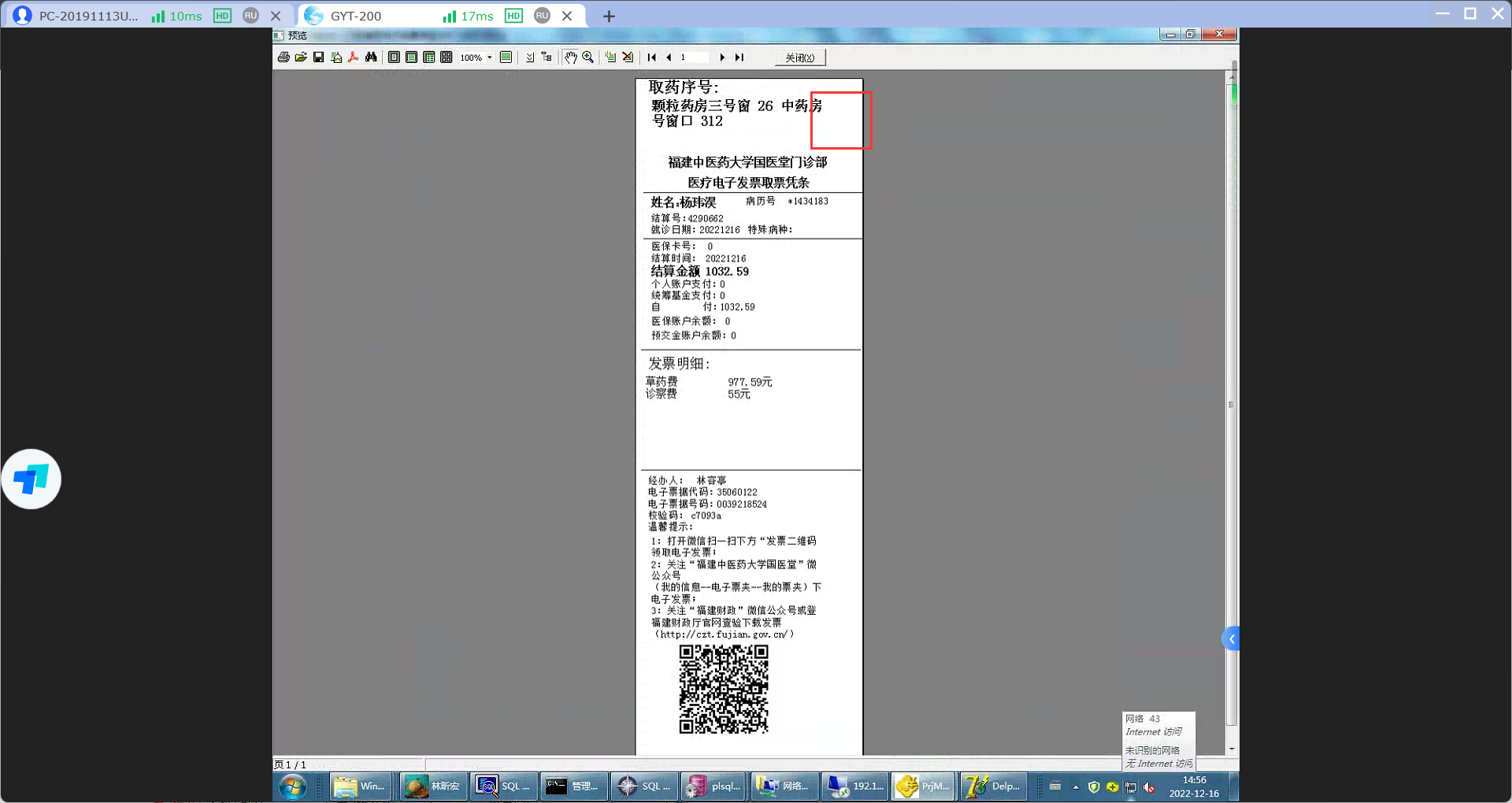Open plsql taskbar item
1512x803 pixels.
coord(714,786)
